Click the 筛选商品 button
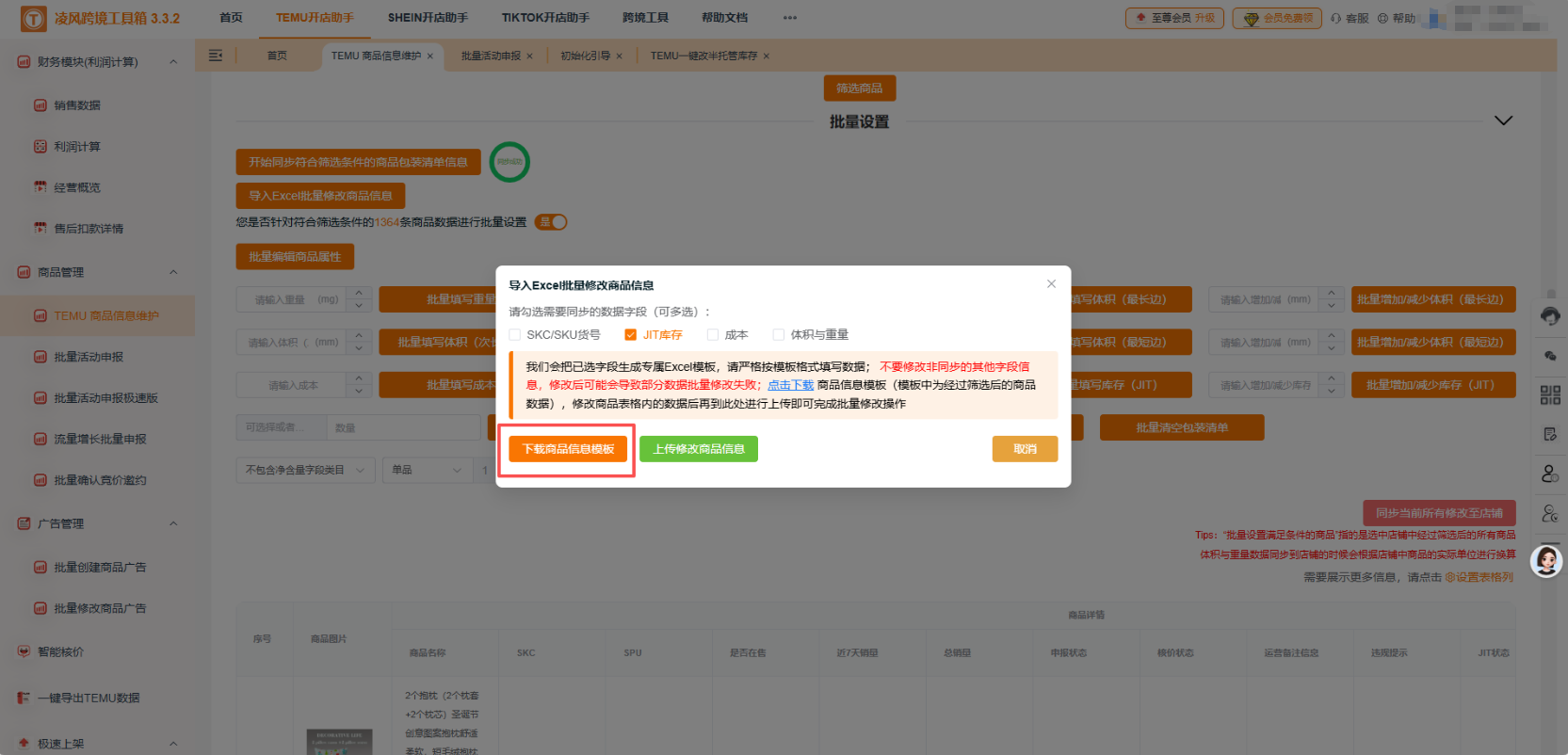Screen dimensions: 1568x755 point(859,88)
